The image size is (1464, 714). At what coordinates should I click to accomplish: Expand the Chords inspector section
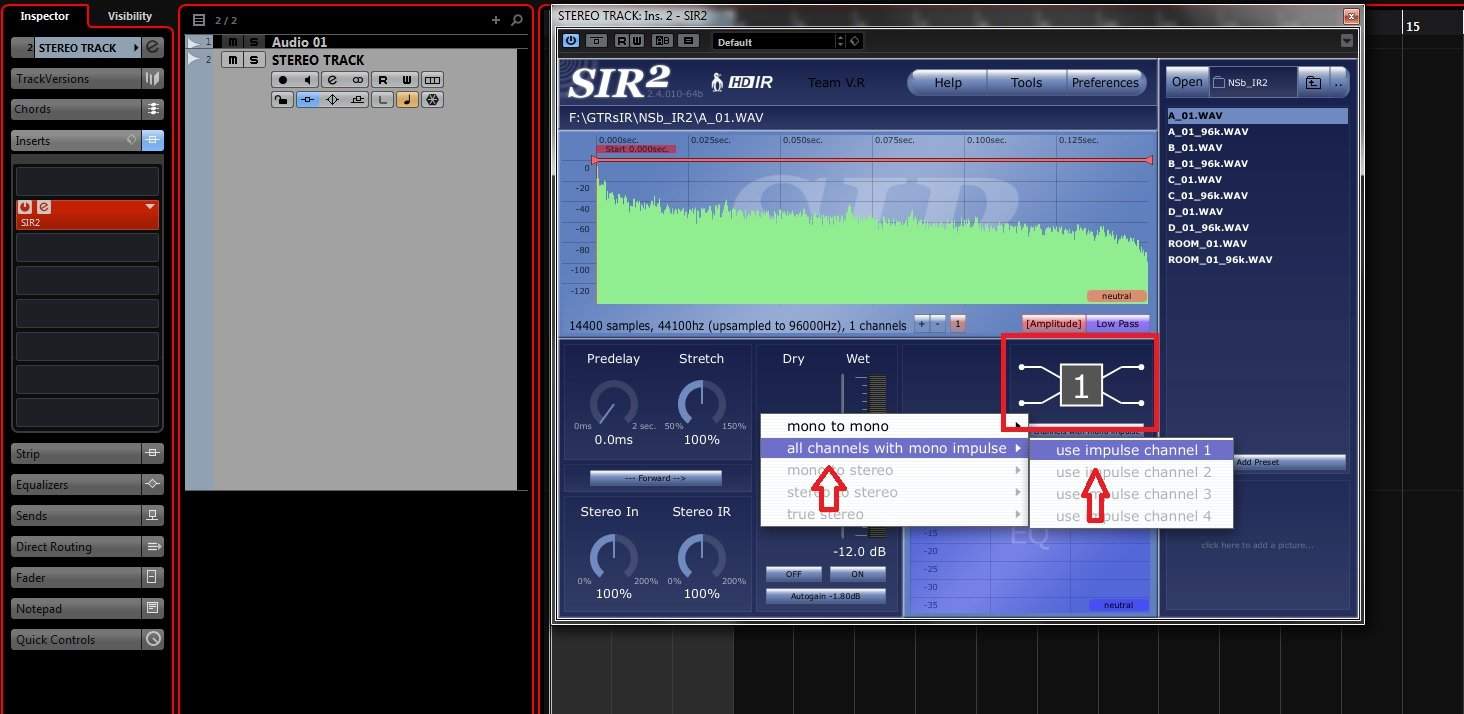[76, 109]
